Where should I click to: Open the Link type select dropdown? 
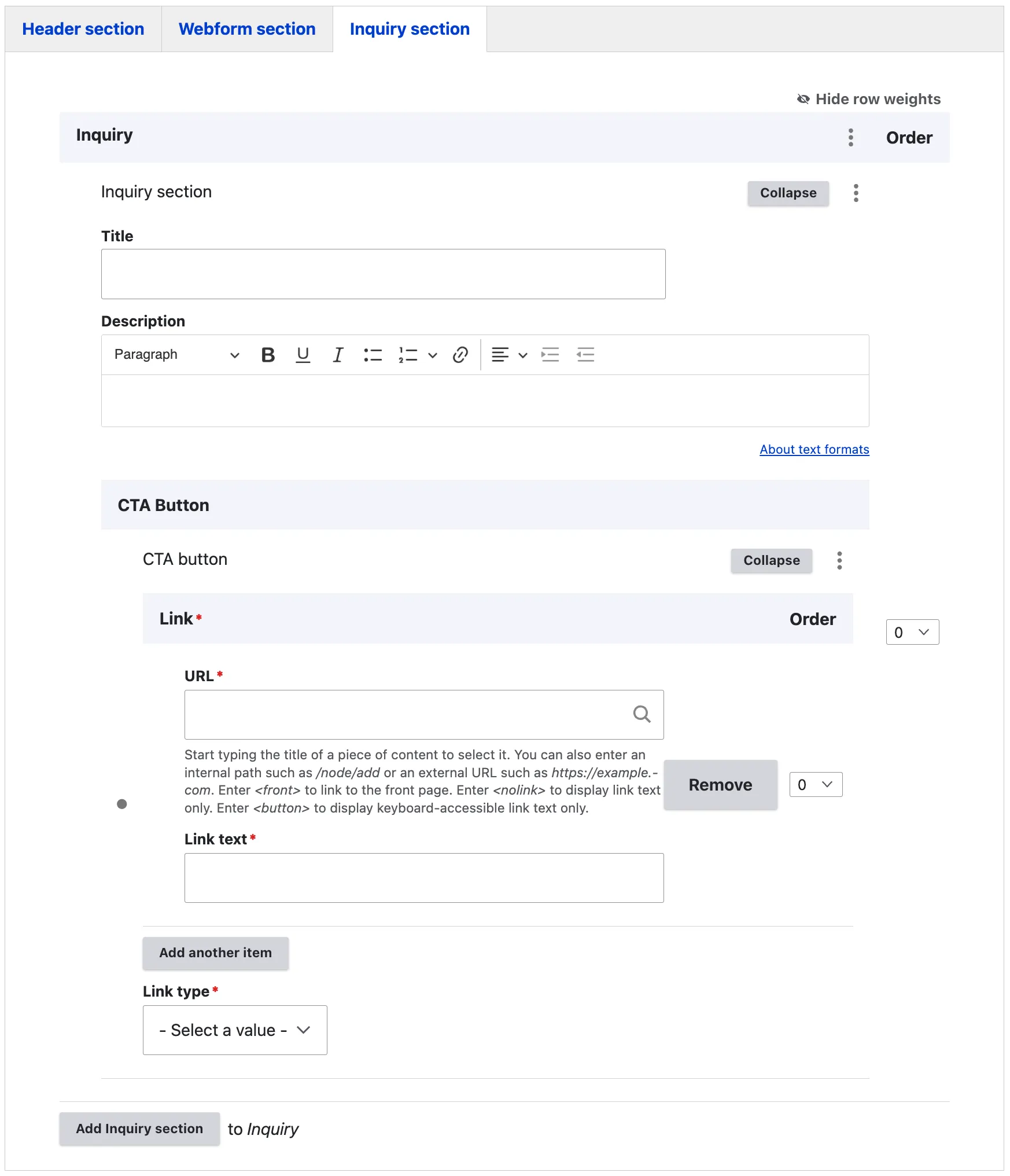click(235, 1030)
